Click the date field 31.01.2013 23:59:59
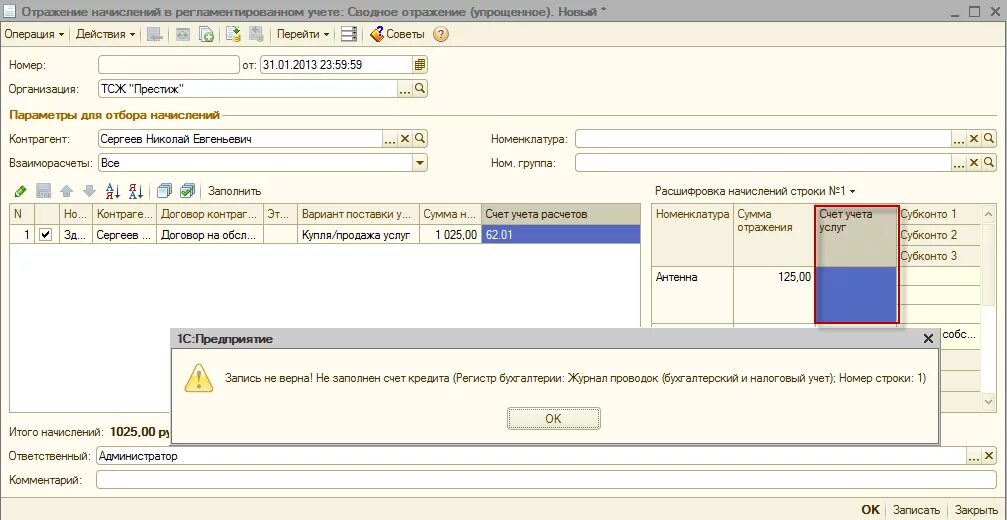This screenshot has height=520, width=1007. [336, 65]
